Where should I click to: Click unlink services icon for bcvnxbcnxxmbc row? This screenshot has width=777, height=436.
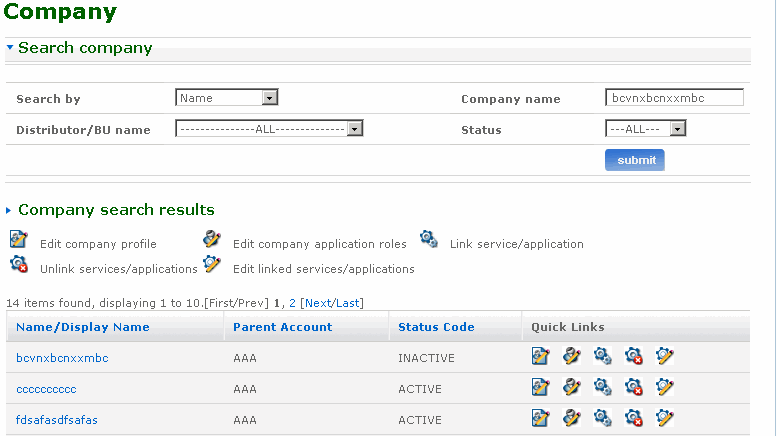point(633,357)
